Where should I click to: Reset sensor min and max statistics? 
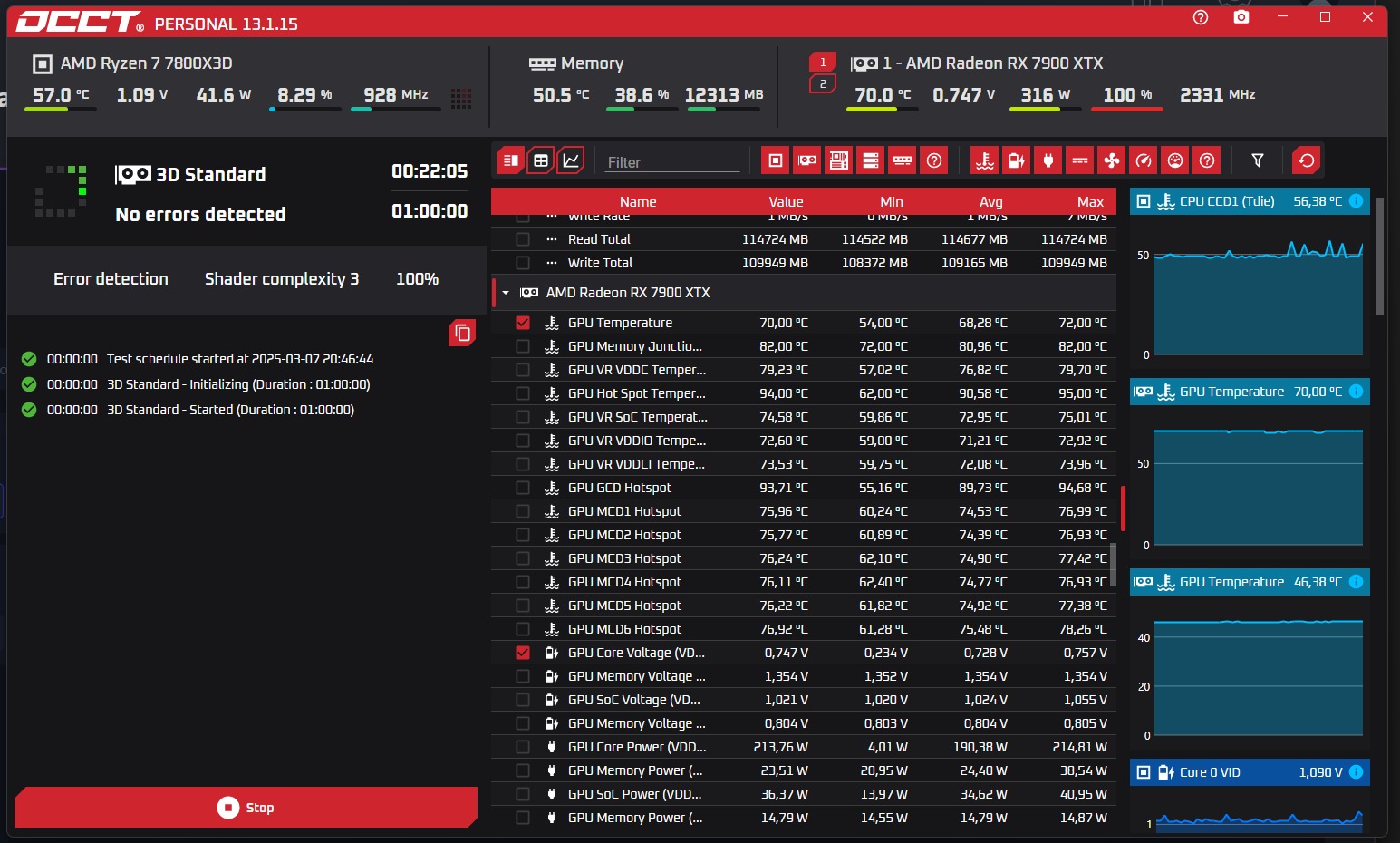(1307, 160)
